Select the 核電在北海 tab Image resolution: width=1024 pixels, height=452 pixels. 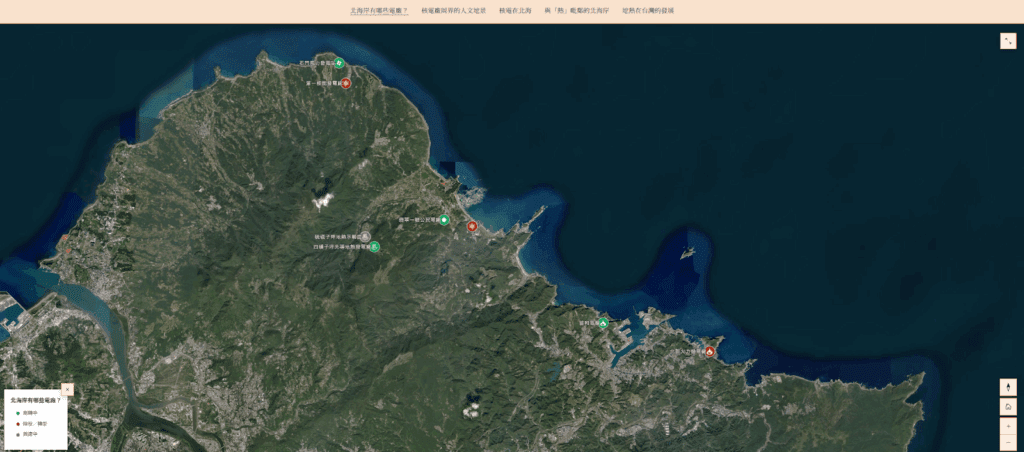(515, 11)
